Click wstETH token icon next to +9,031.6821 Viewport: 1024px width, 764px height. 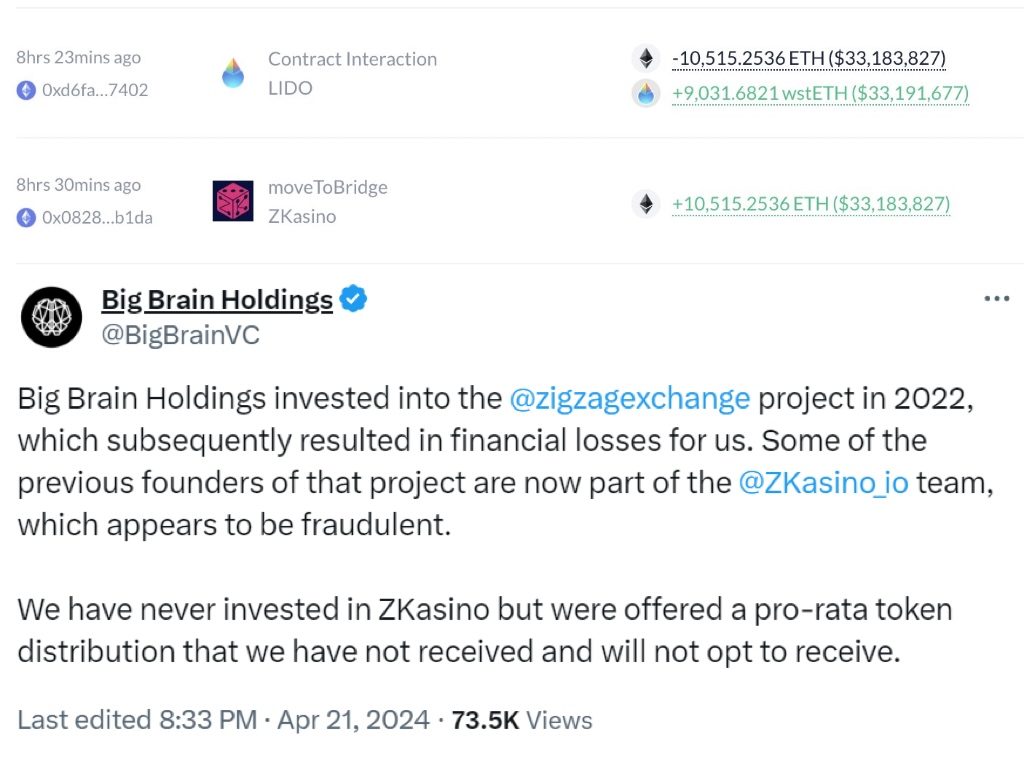[645, 93]
